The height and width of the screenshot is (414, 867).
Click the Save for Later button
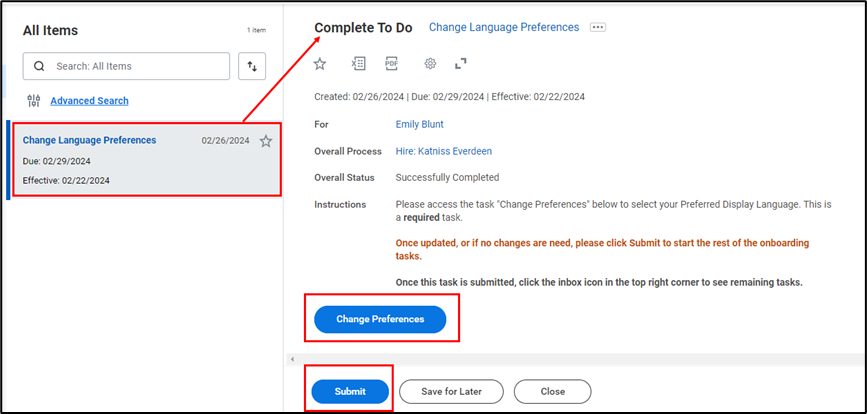449,391
